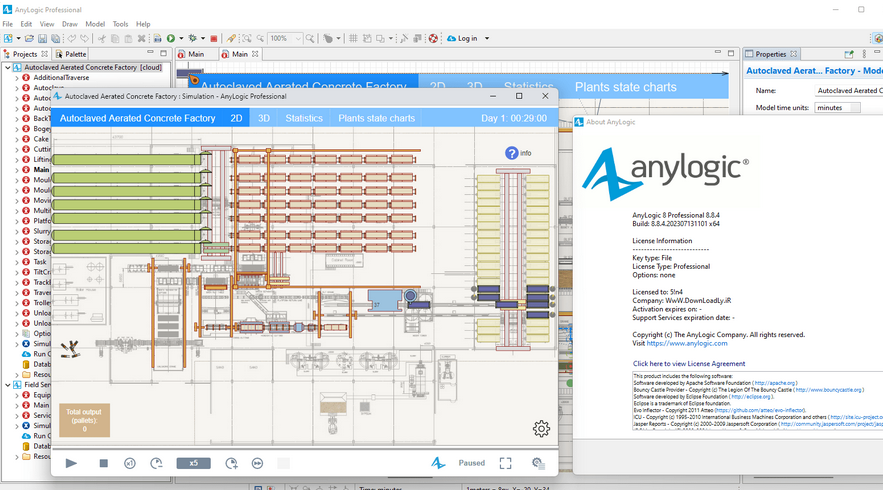Stop the simulation run
This screenshot has height=490, width=883.
tap(103, 463)
